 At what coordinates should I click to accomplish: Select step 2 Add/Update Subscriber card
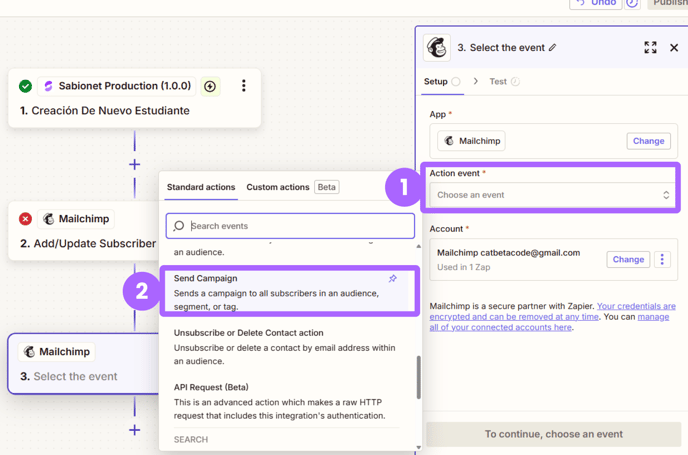click(x=83, y=231)
